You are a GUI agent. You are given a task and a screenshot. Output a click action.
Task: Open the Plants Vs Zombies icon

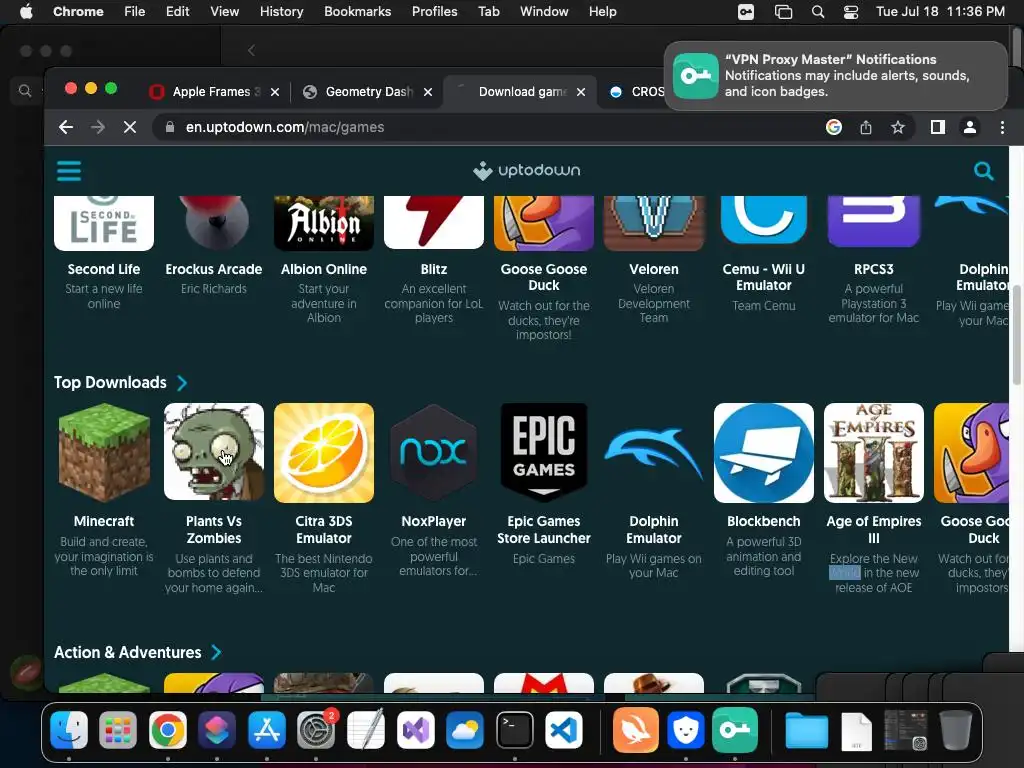(x=214, y=453)
